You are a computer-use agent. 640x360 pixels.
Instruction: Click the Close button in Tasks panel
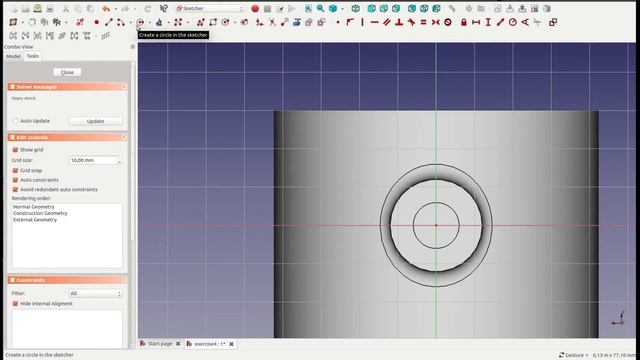[67, 72]
